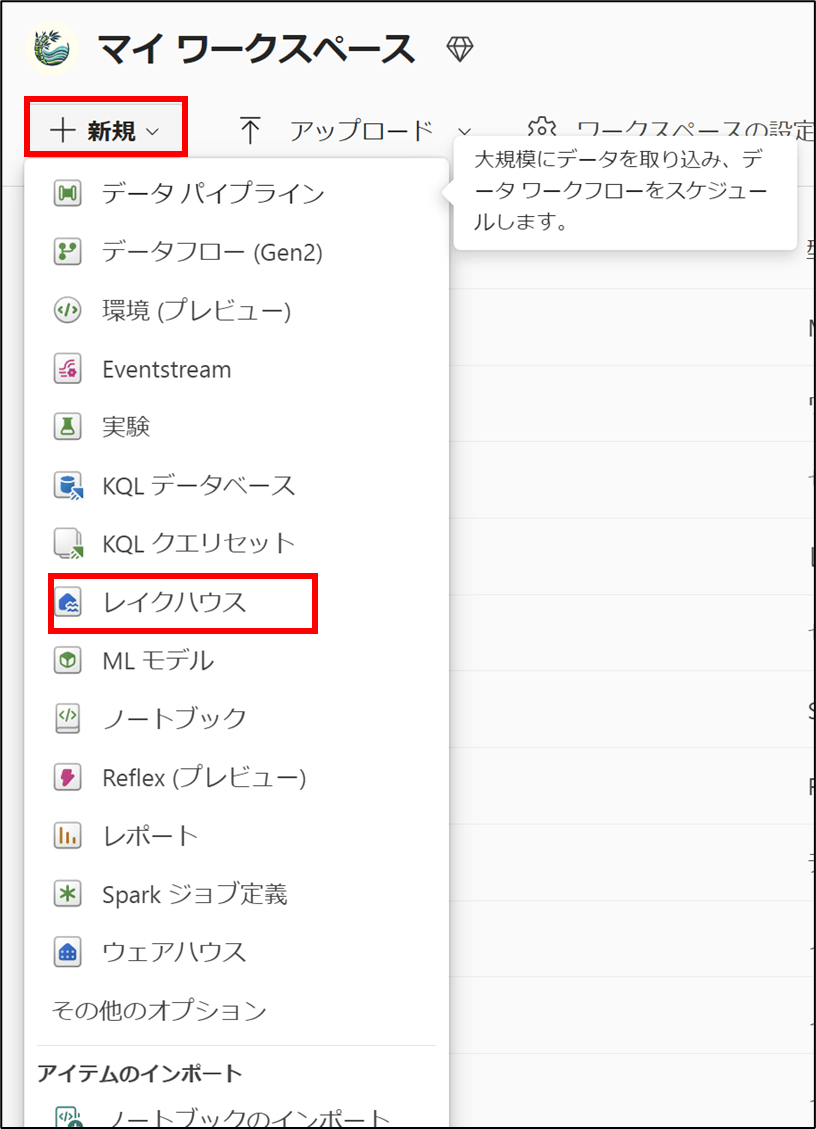This screenshot has width=816, height=1129.
Task: Click the マイ ワークスペース title
Action: point(256,49)
